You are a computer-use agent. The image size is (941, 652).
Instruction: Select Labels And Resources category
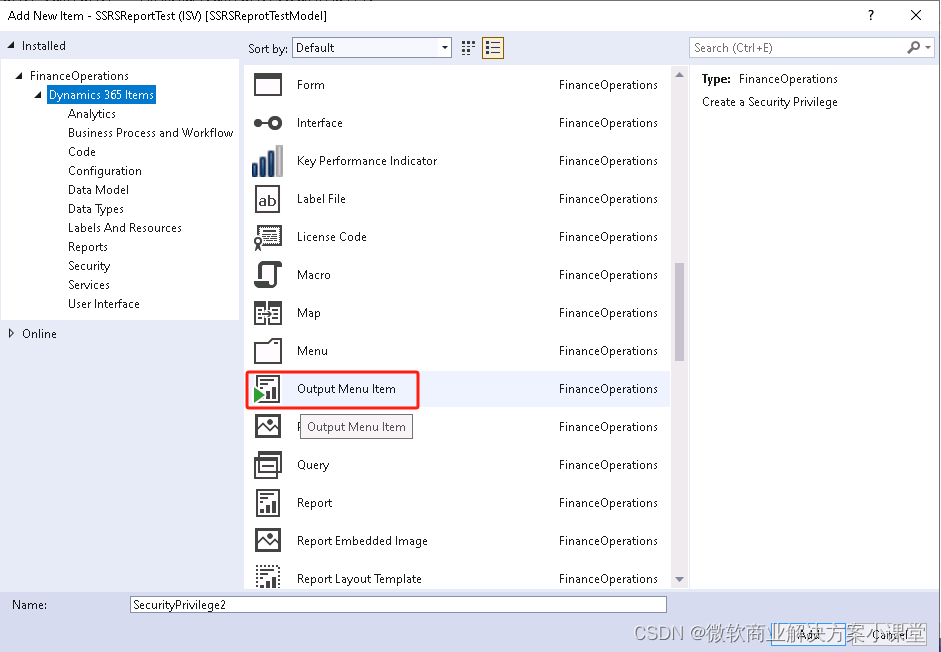pos(125,228)
